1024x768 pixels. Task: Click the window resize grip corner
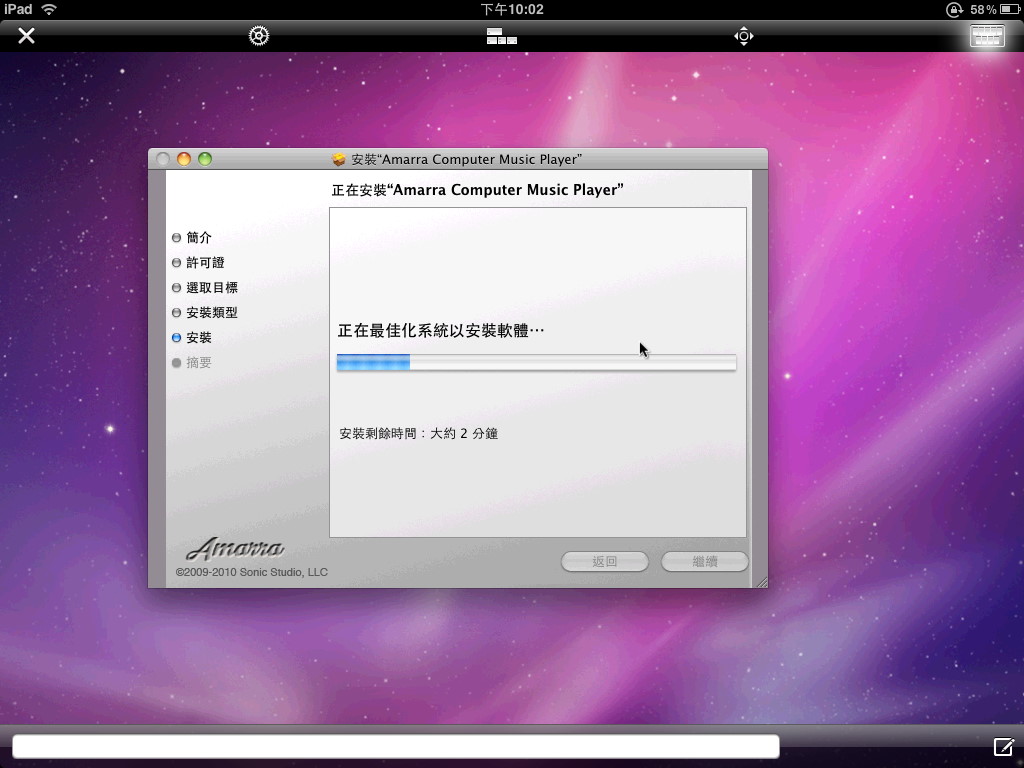pos(761,582)
